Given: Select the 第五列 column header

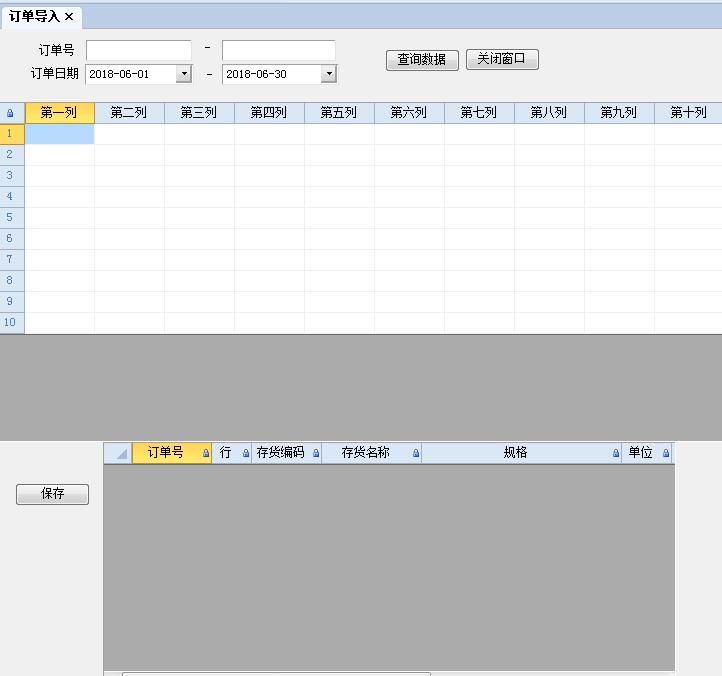Looking at the screenshot, I should pos(339,113).
